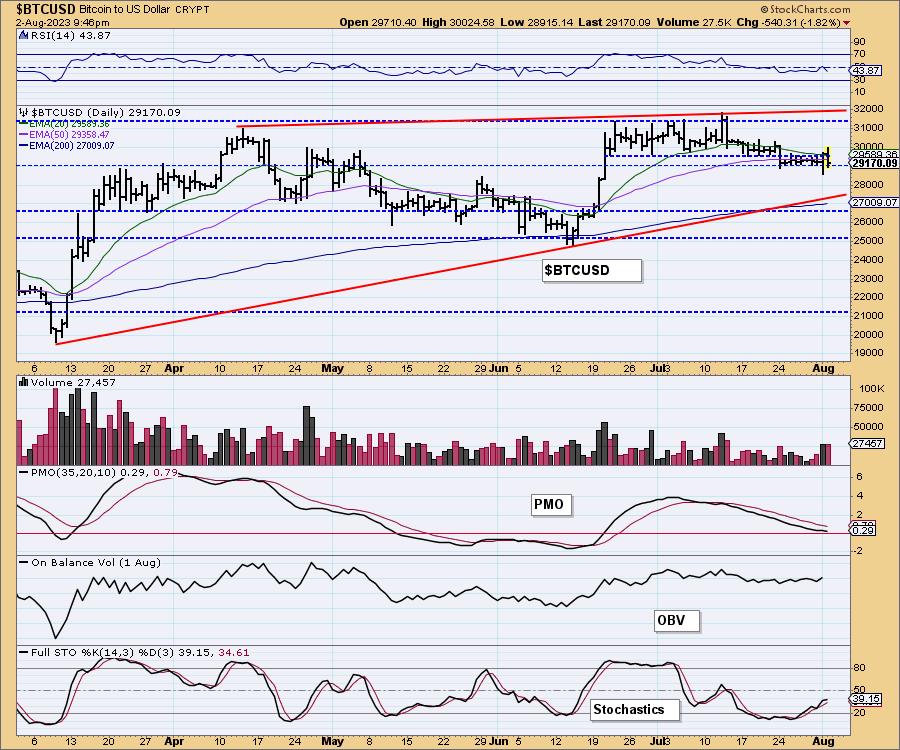Select the EMA(20) legend entry
Viewport: 900px width, 750px height.
64,123
